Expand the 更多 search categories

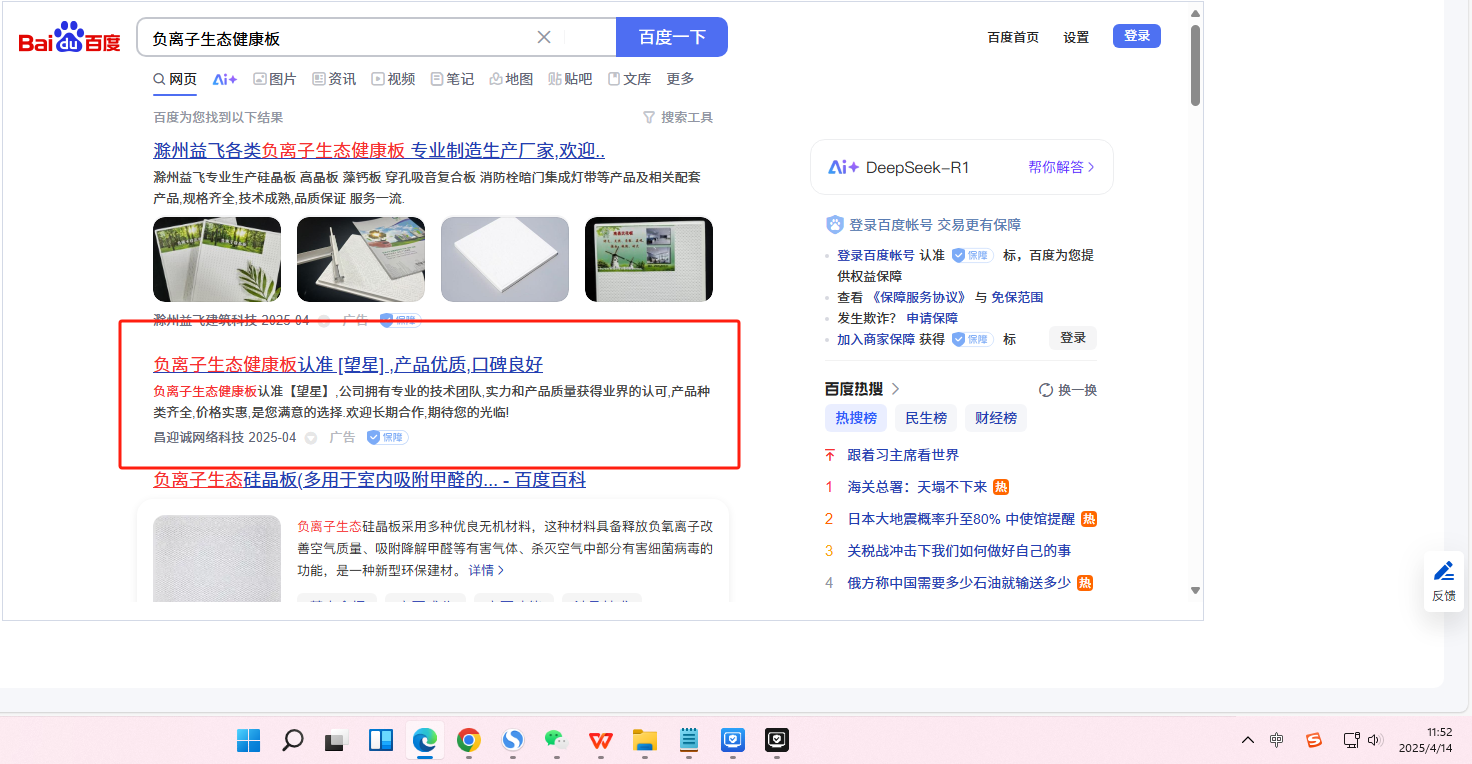tap(680, 79)
